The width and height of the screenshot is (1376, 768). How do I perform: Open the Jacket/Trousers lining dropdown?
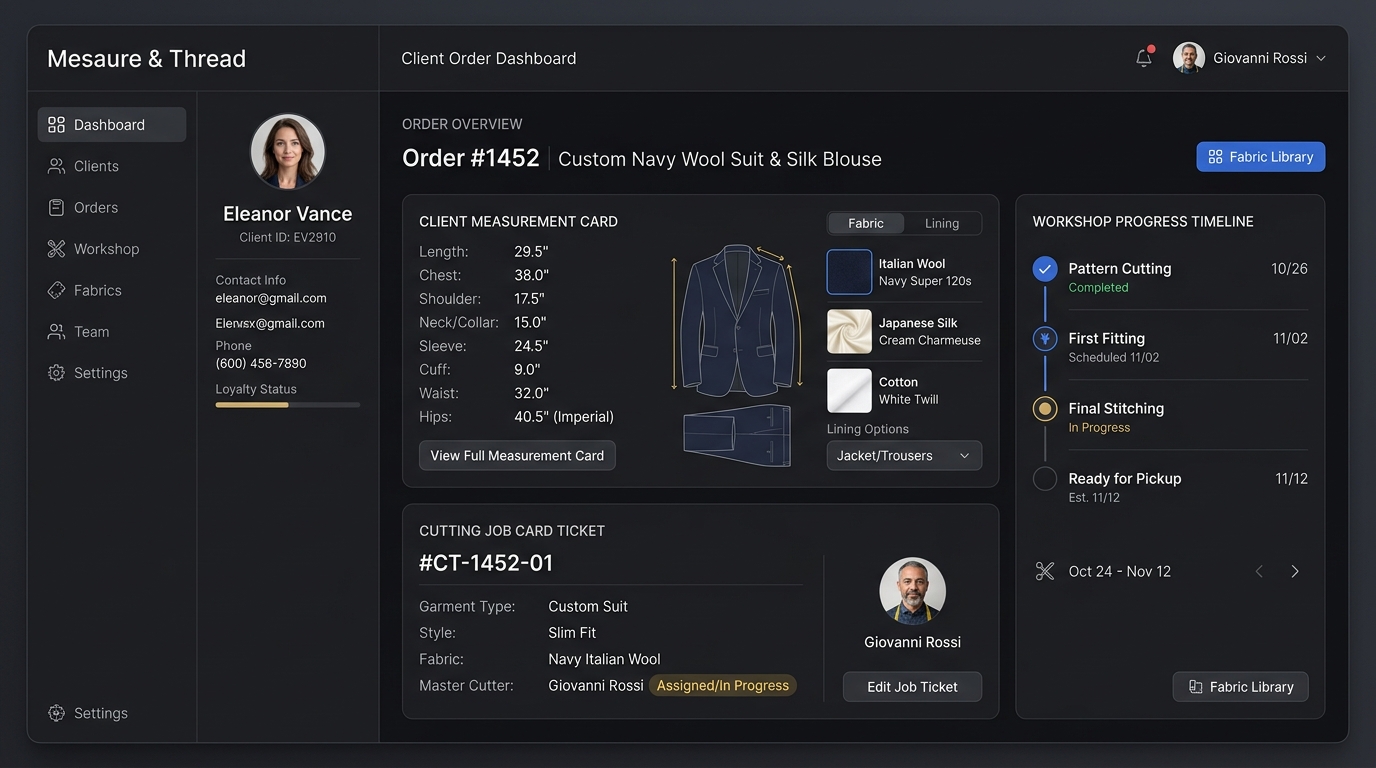tap(904, 456)
